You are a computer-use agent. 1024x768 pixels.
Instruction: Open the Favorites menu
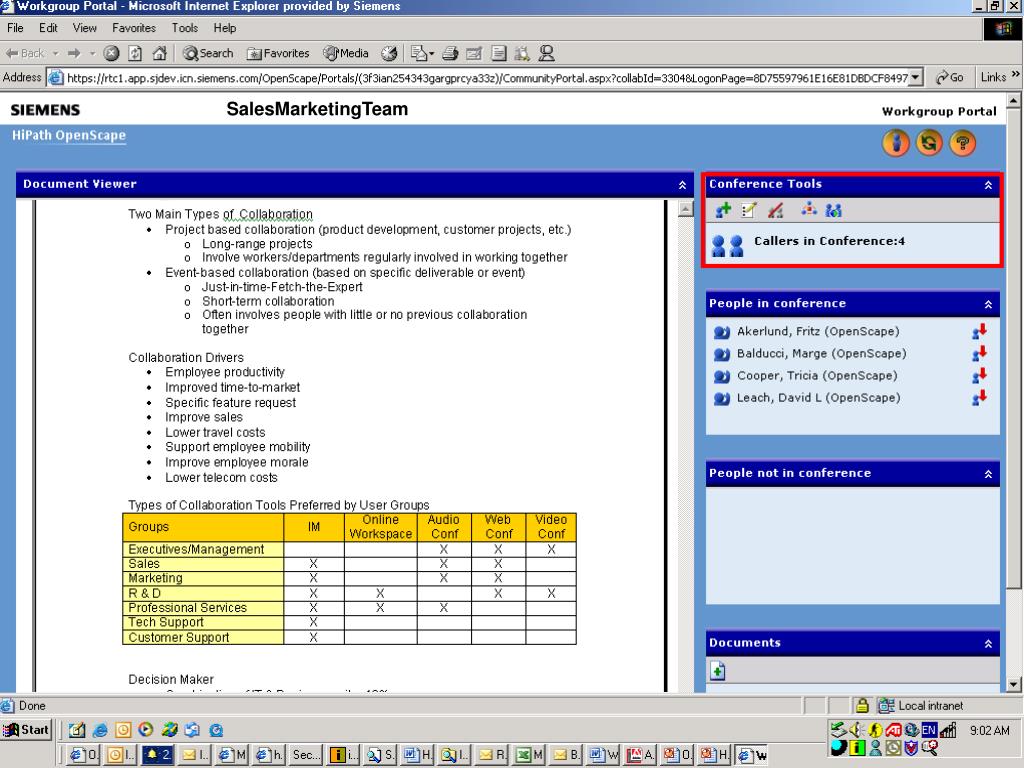coord(134,28)
